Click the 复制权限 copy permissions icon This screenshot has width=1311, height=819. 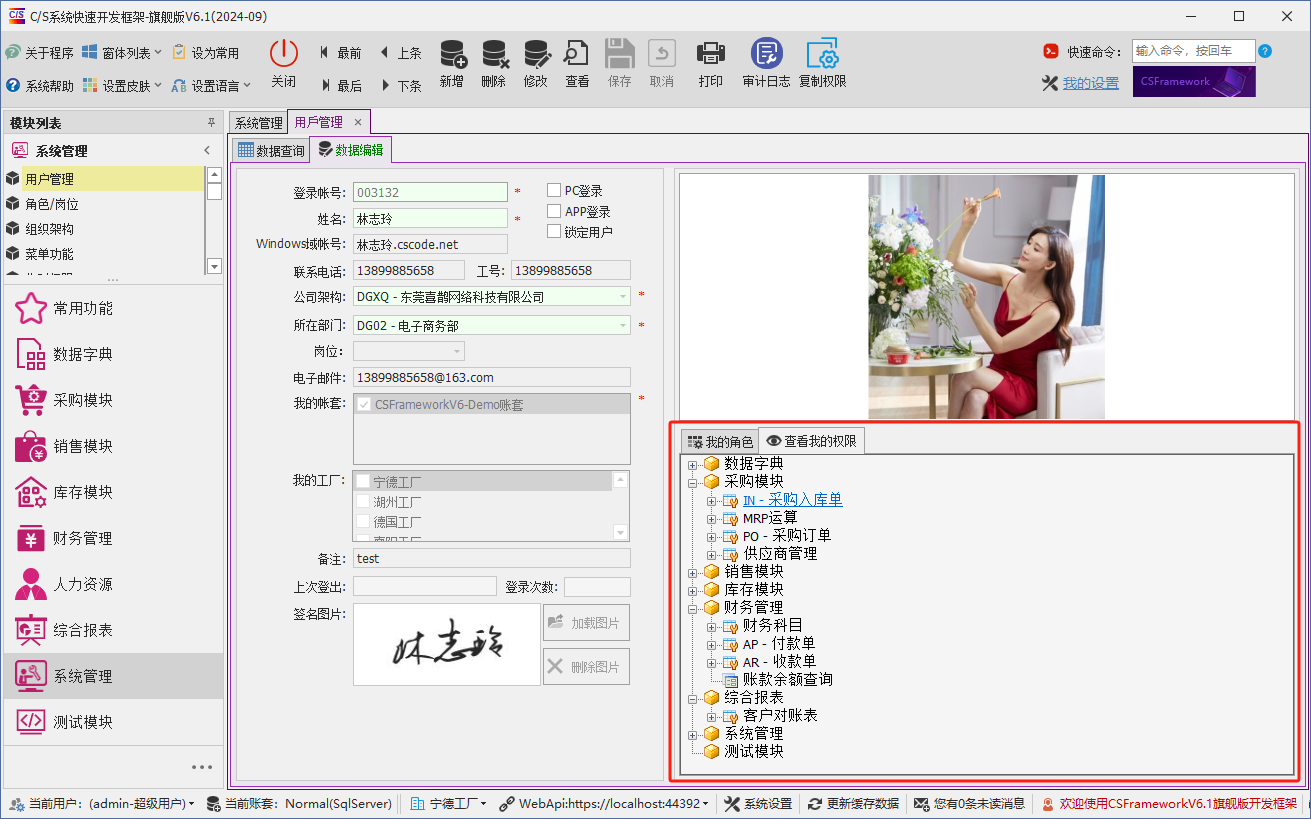pyautogui.click(x=823, y=53)
